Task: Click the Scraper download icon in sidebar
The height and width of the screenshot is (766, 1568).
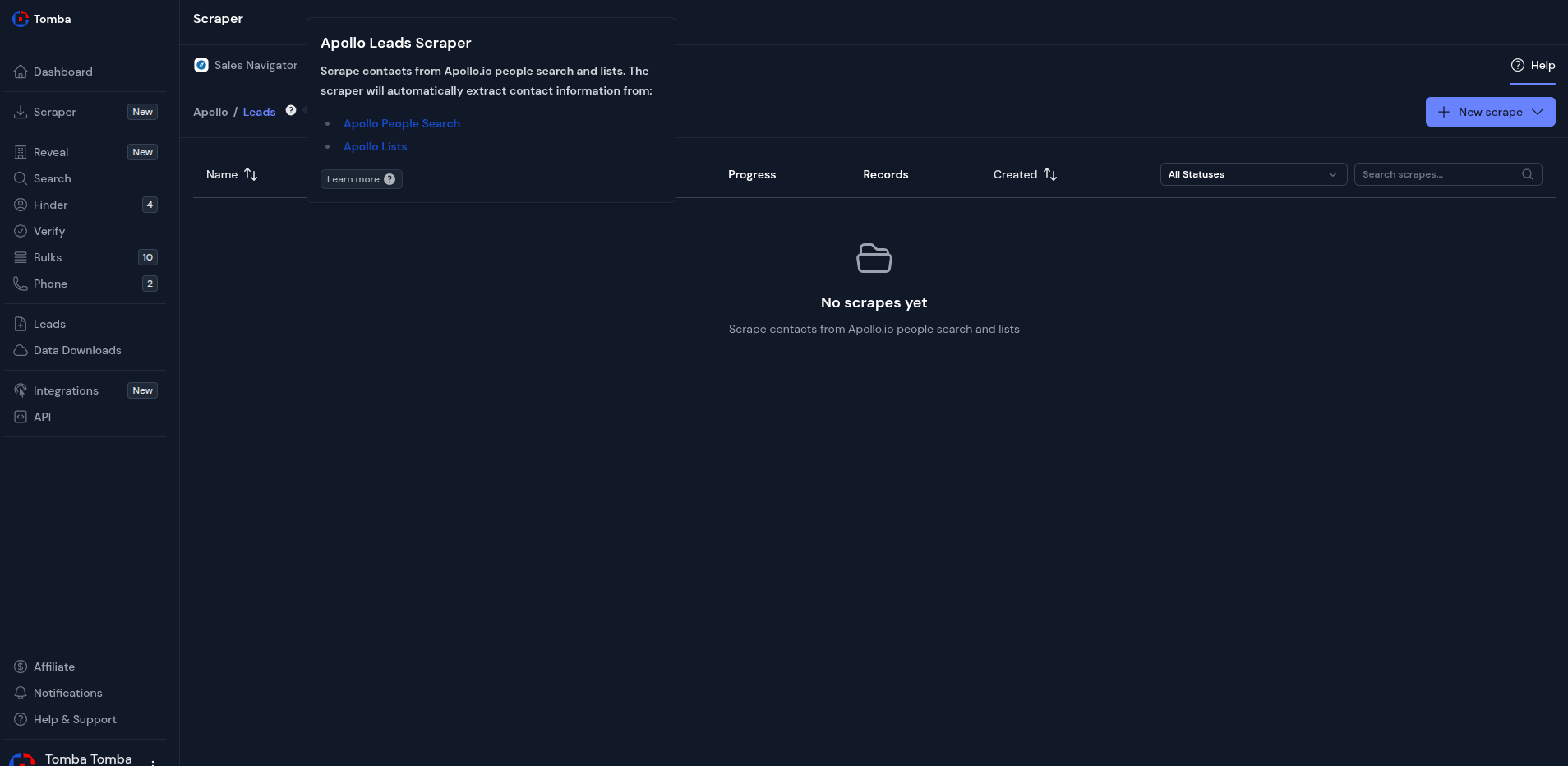Action: click(x=21, y=113)
